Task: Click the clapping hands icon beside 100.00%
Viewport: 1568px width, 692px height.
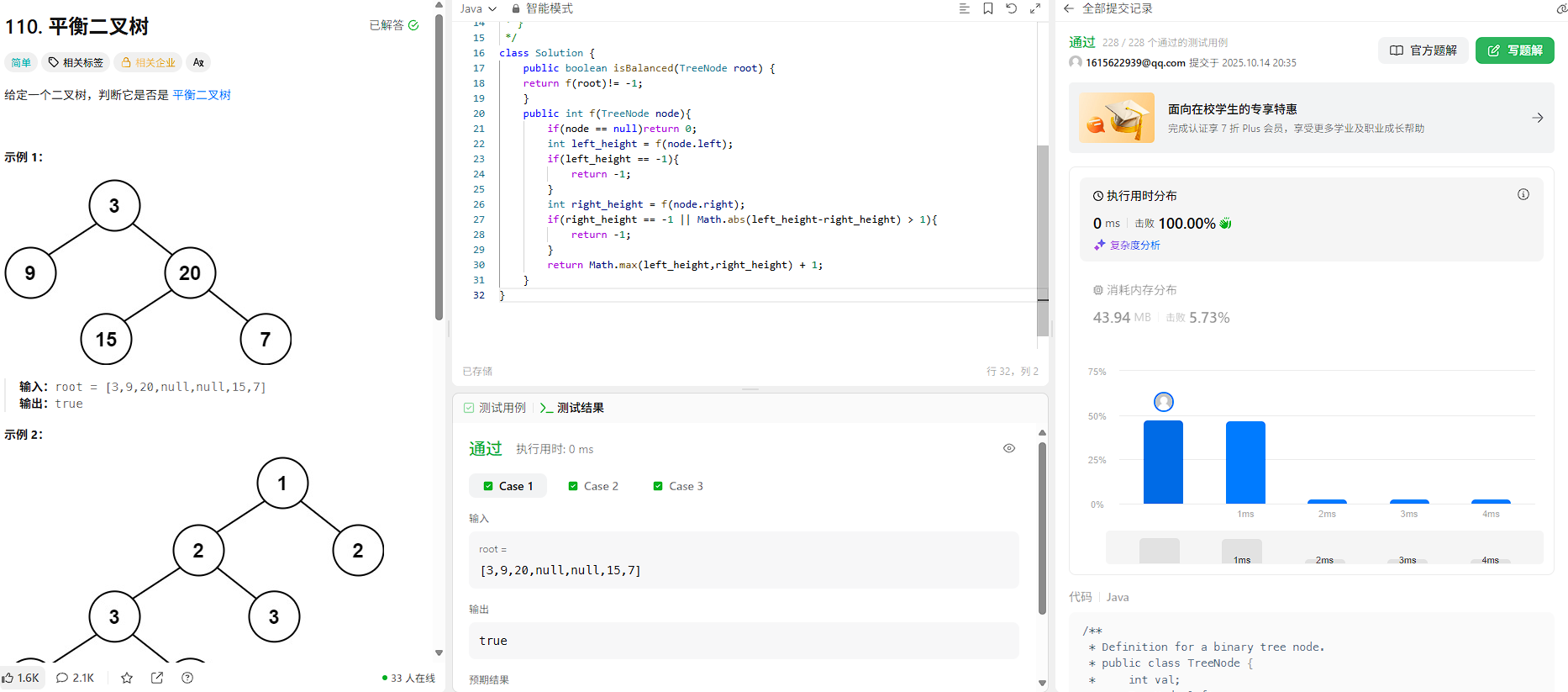Action: tap(1226, 224)
